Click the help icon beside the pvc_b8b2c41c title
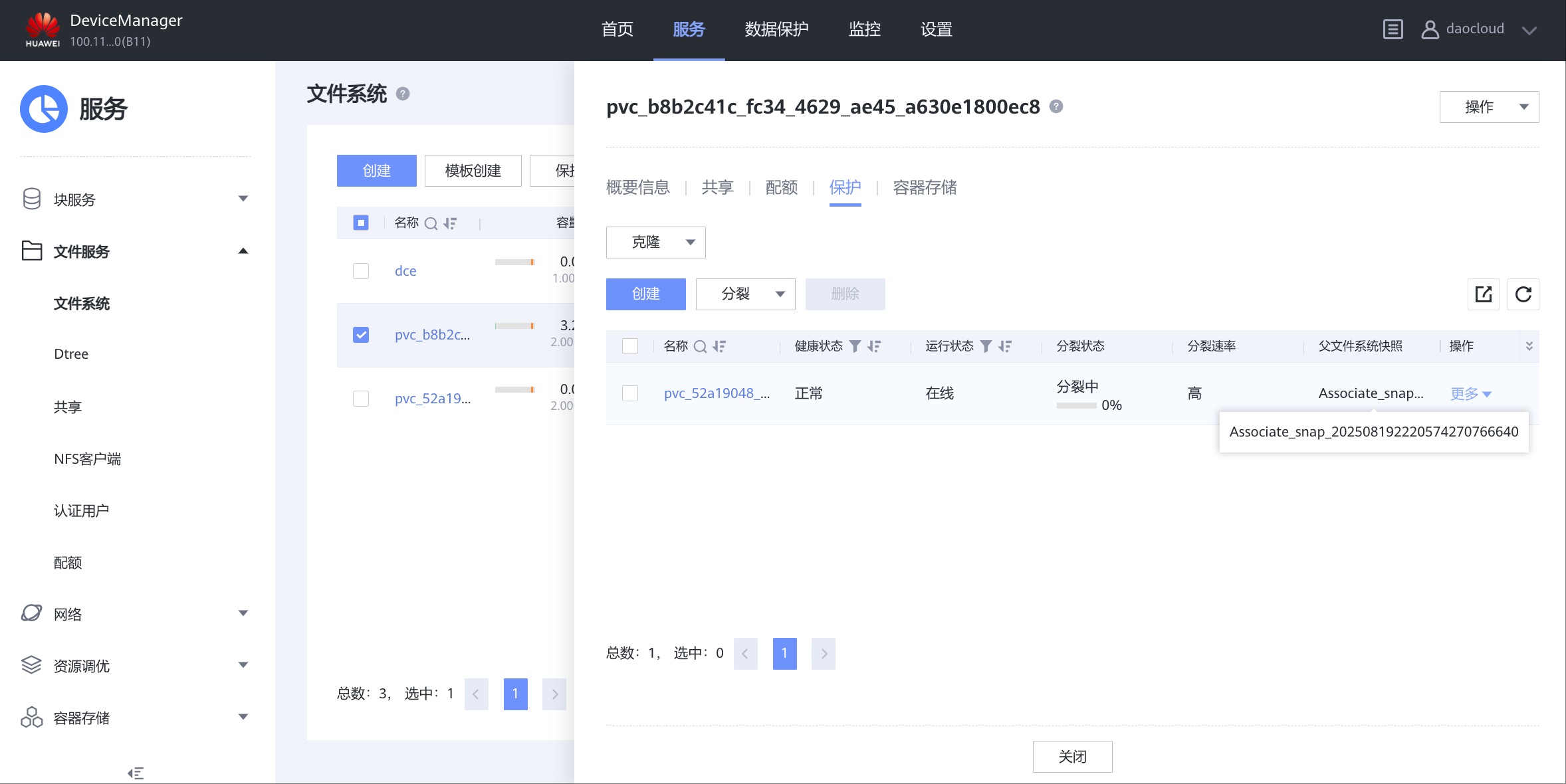 coord(1056,106)
